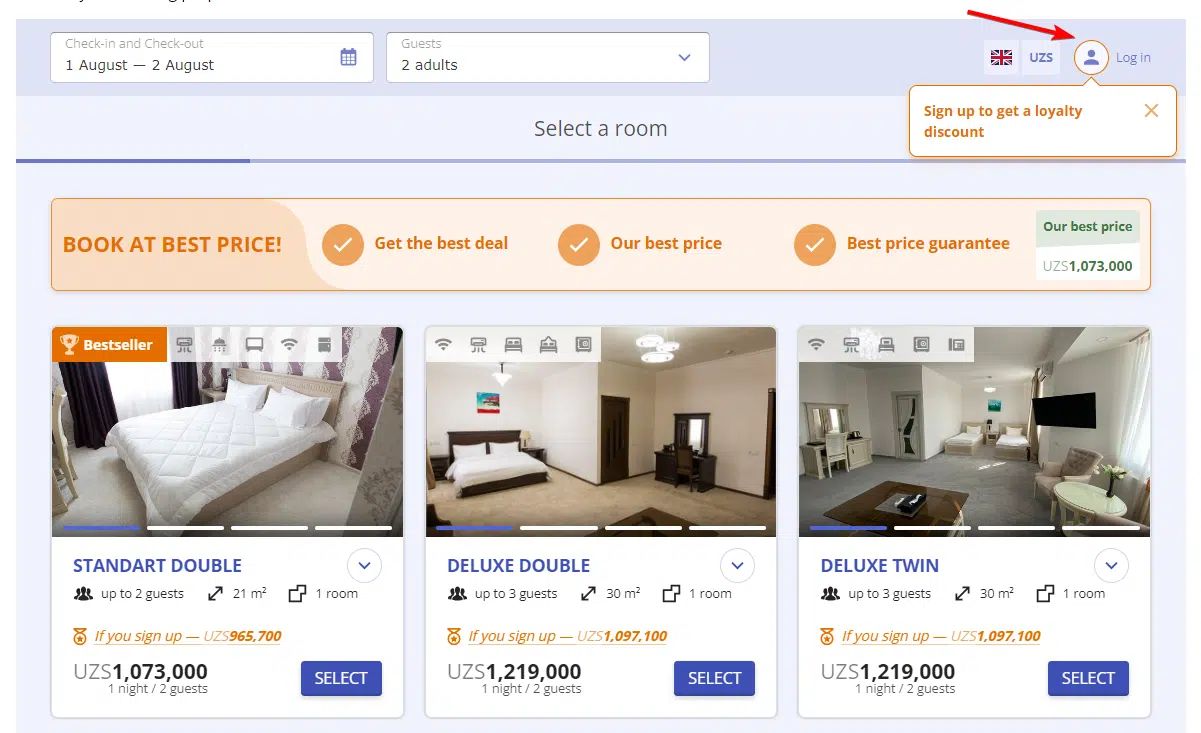Click the safe icon on the Deluxe Double photo
The height and width of the screenshot is (733, 1201).
pyautogui.click(x=583, y=345)
